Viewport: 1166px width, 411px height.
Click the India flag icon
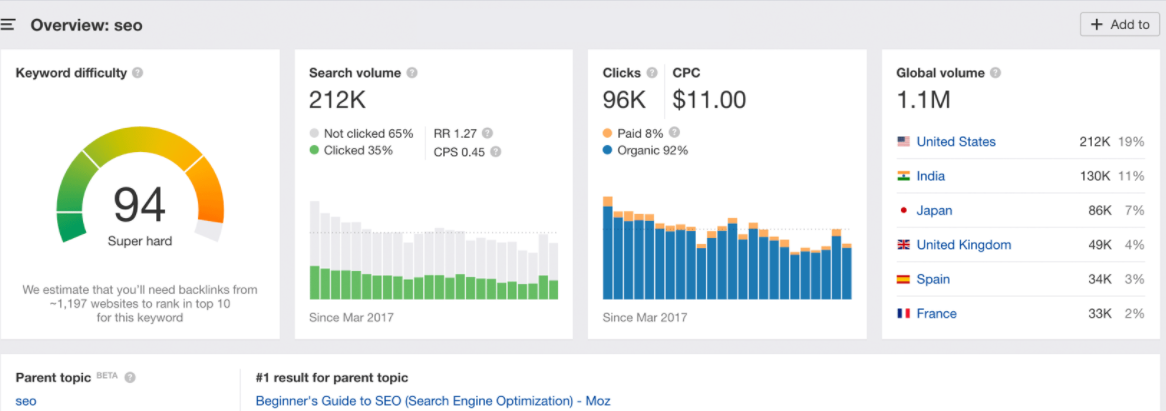click(x=904, y=176)
